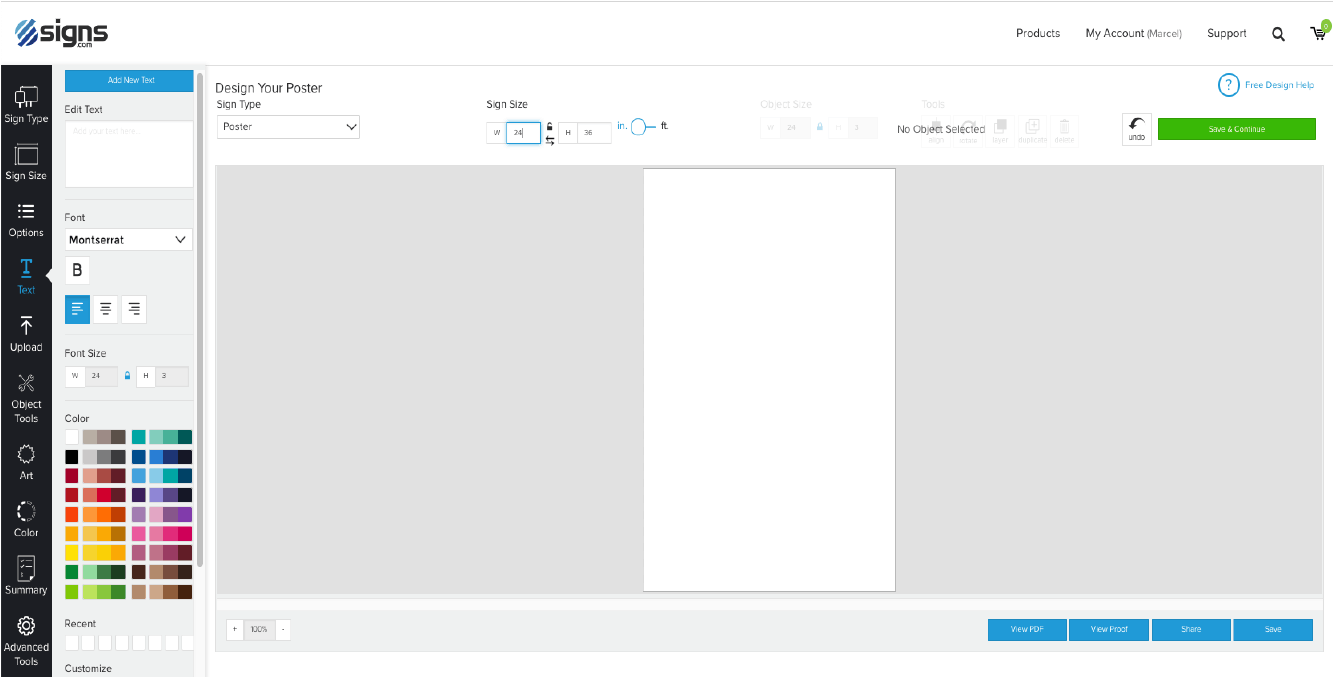Open Object Tools in the sidebar
Viewport: 1333px width, 677px height.
tap(26, 396)
